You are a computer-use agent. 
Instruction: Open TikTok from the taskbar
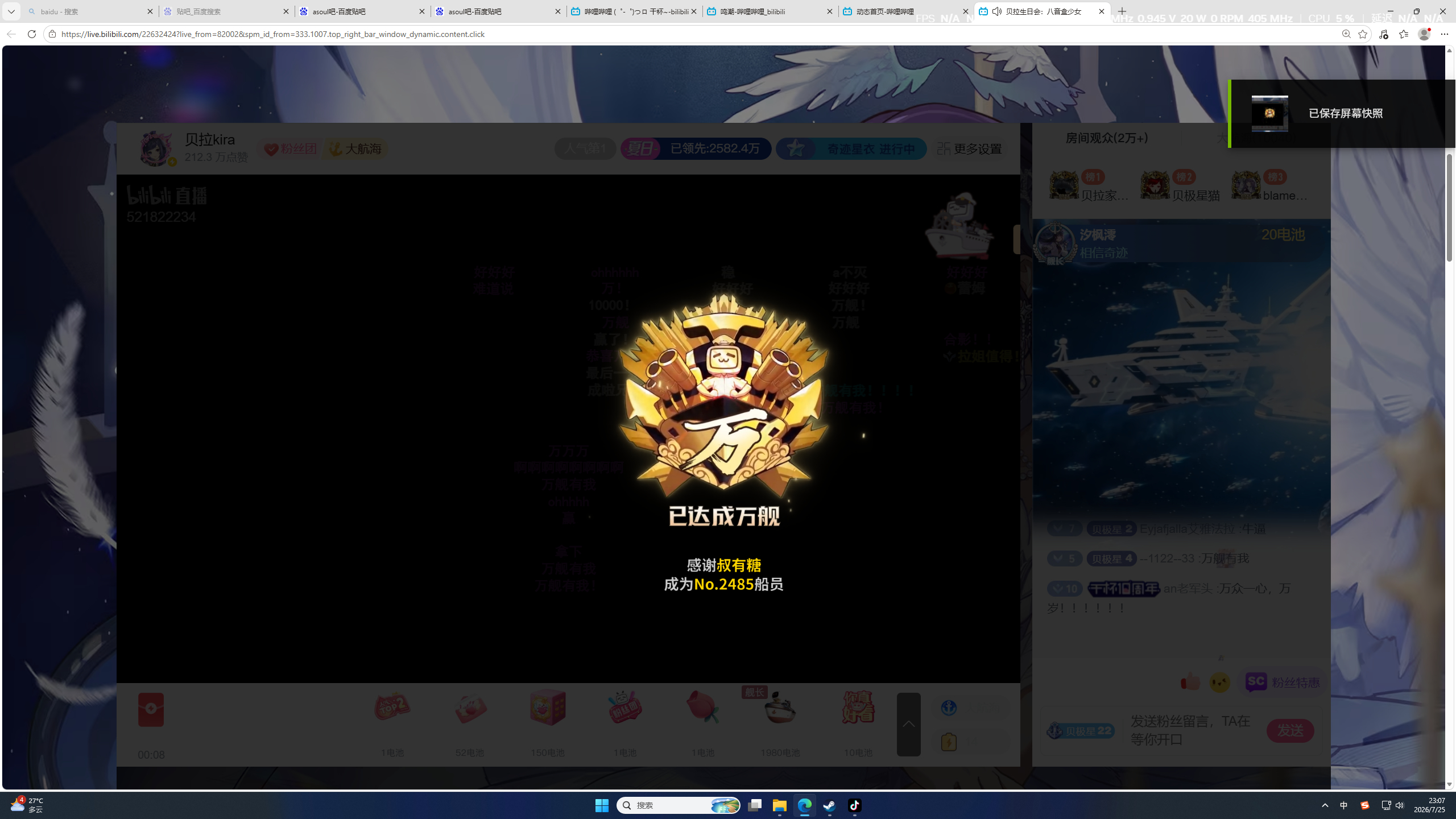pyautogui.click(x=854, y=805)
